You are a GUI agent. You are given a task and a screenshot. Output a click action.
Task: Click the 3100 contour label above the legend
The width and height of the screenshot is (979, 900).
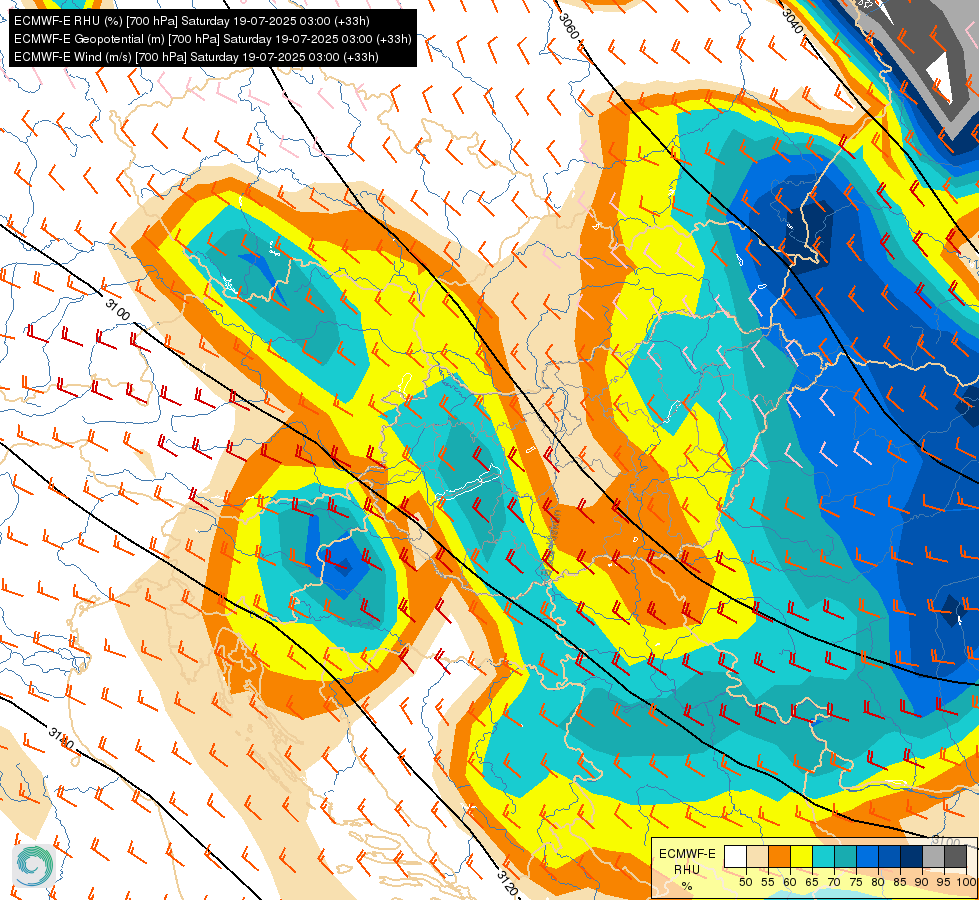point(946,842)
